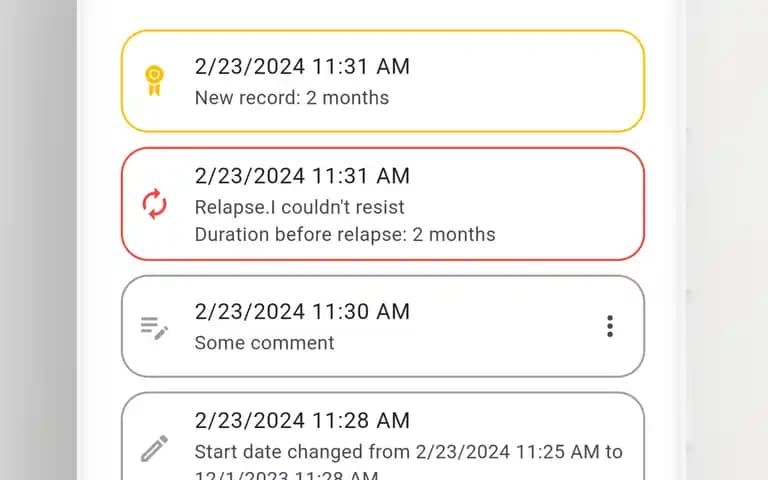Open the three-dot menu on Some comment entry
Image resolution: width=768 pixels, height=480 pixels.
click(610, 326)
